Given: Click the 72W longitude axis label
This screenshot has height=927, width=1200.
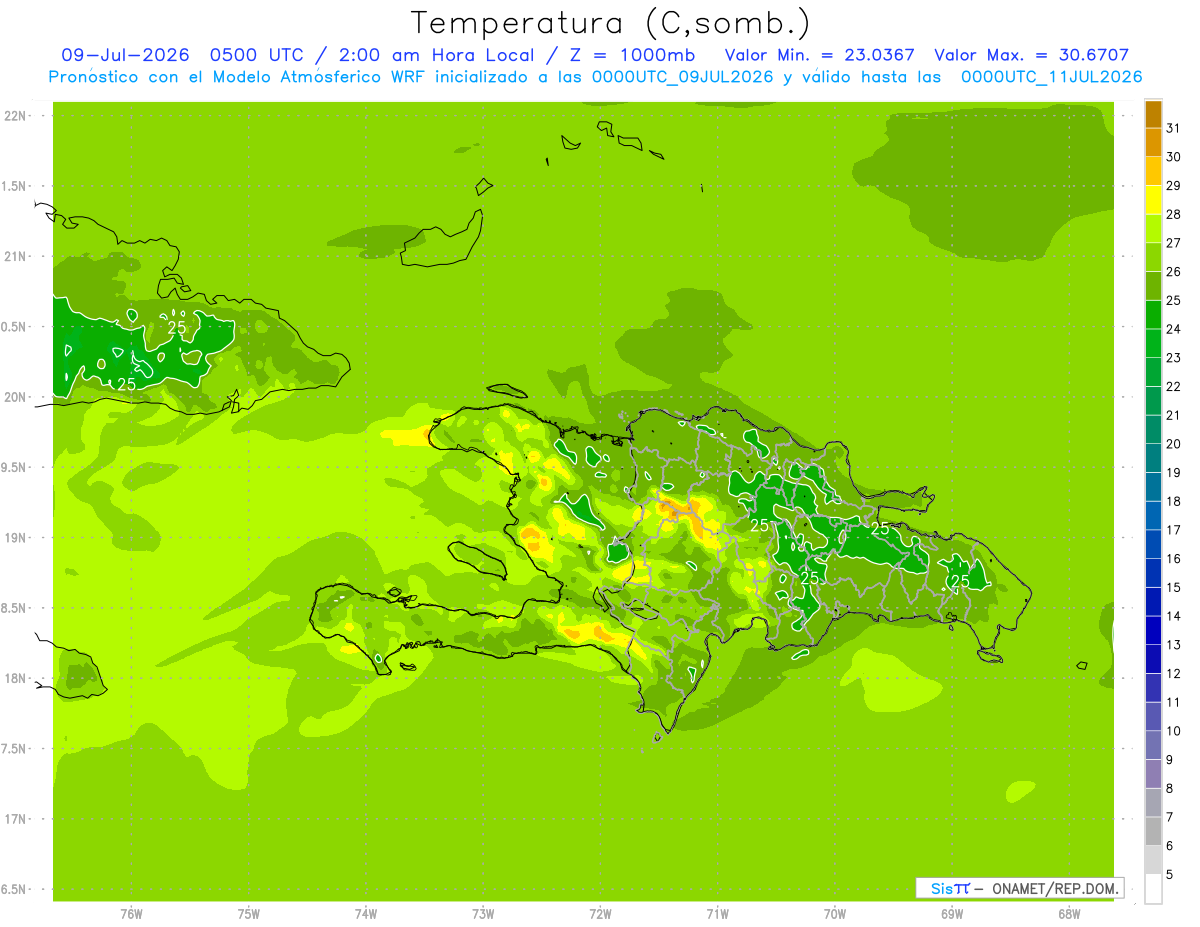Looking at the screenshot, I should (x=600, y=914).
